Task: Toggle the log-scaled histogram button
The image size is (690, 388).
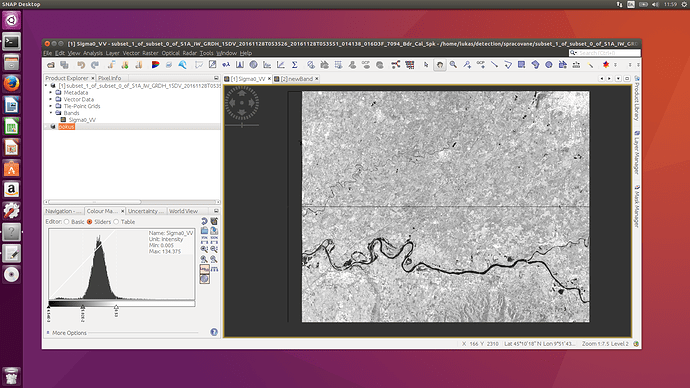Action: tap(204, 269)
